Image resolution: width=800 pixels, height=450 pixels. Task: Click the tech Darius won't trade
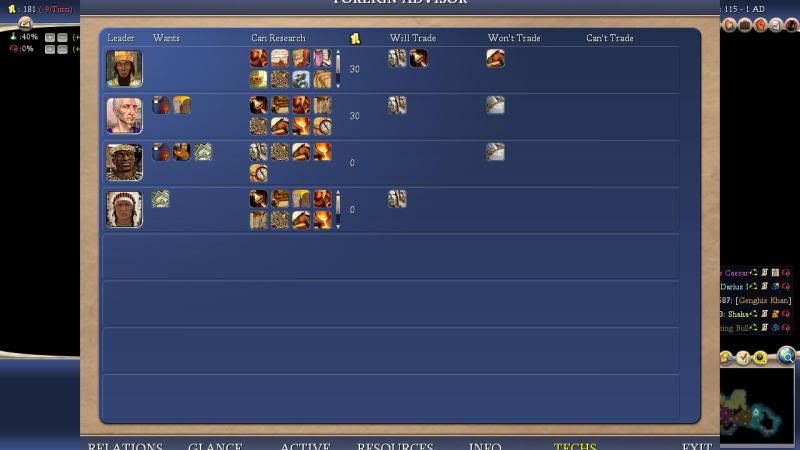point(495,58)
